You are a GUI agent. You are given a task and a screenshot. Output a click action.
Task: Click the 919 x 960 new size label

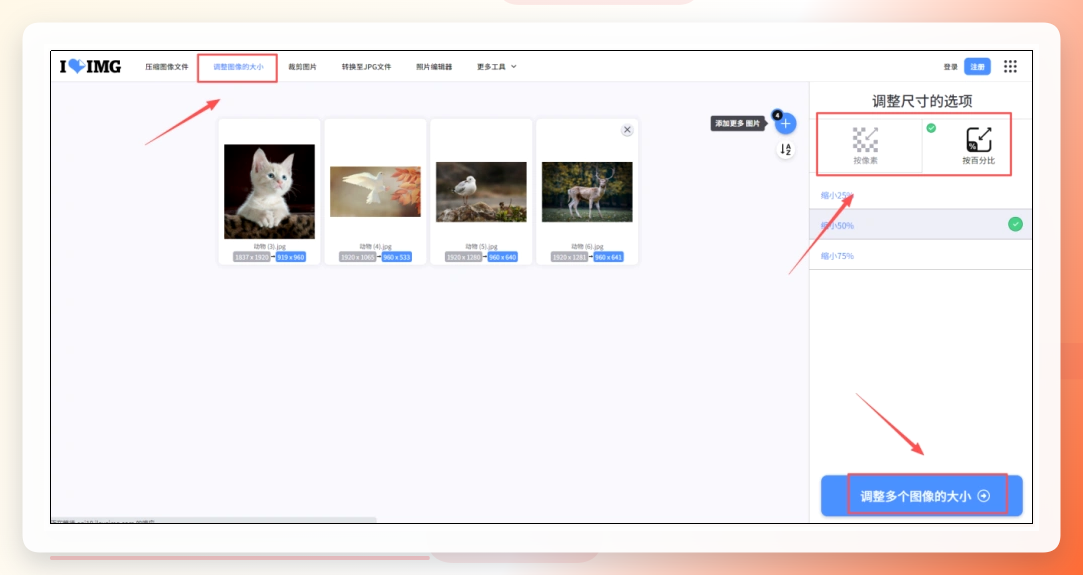[x=291, y=257]
